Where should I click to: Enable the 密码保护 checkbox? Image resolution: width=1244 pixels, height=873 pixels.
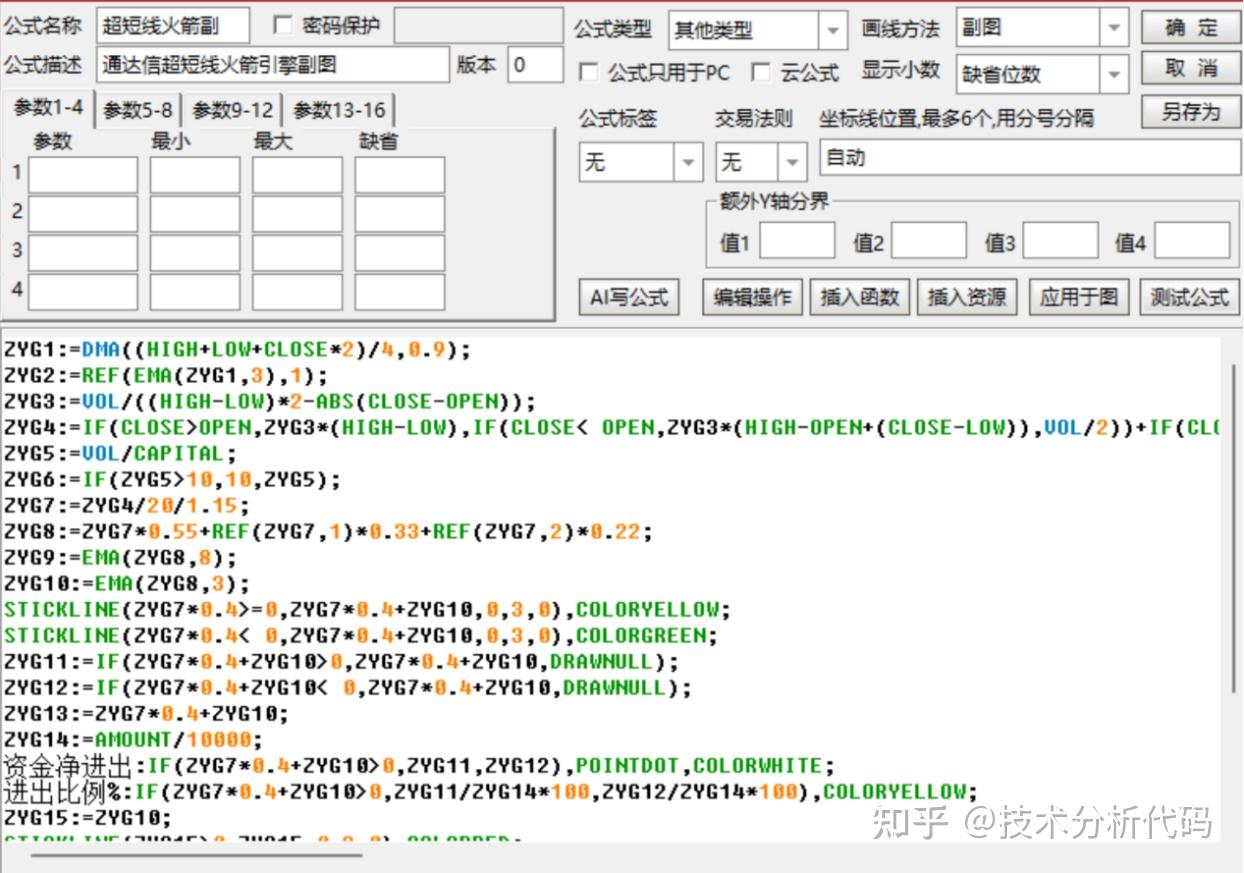point(283,25)
